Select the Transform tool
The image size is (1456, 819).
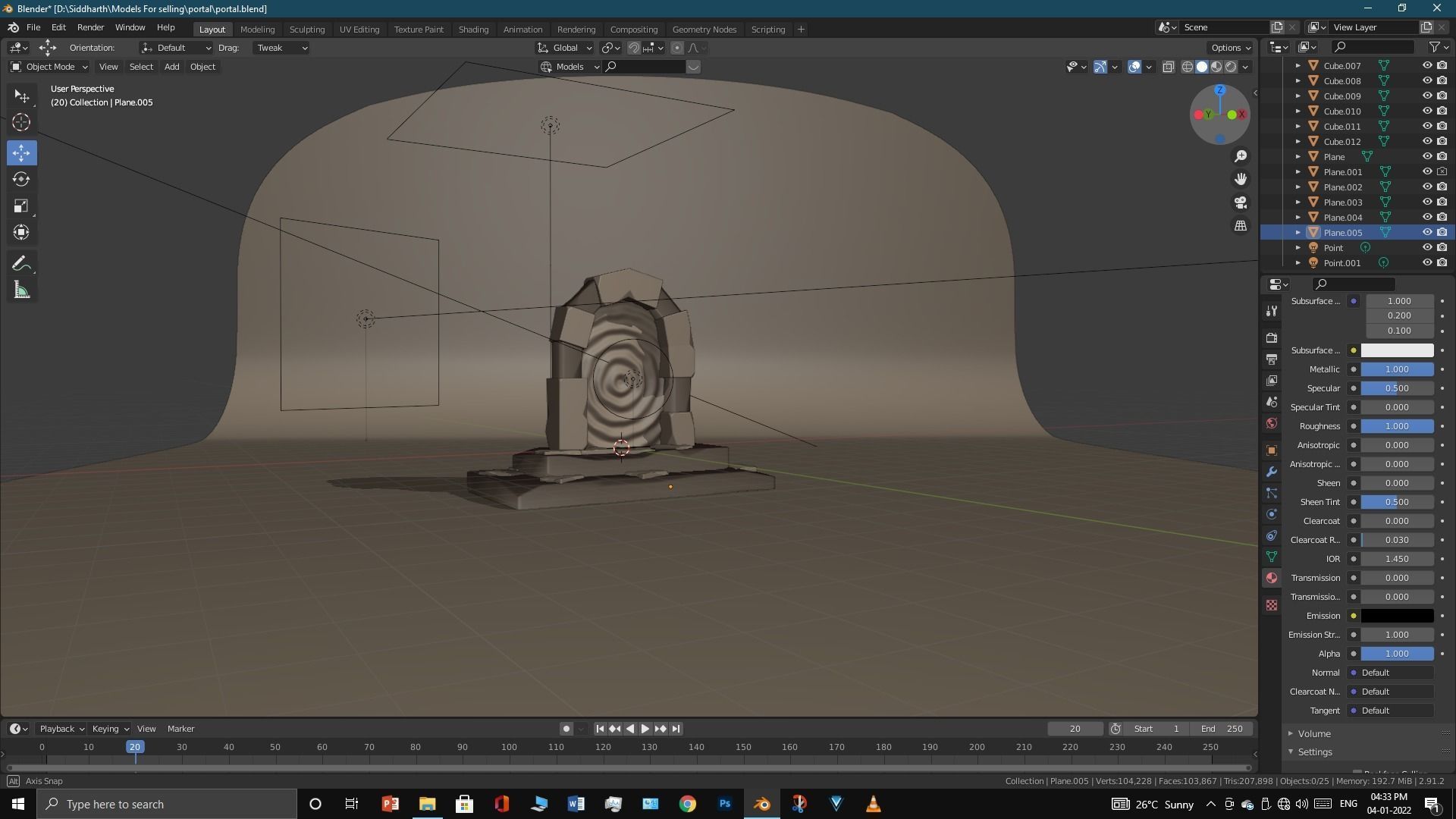tap(21, 232)
